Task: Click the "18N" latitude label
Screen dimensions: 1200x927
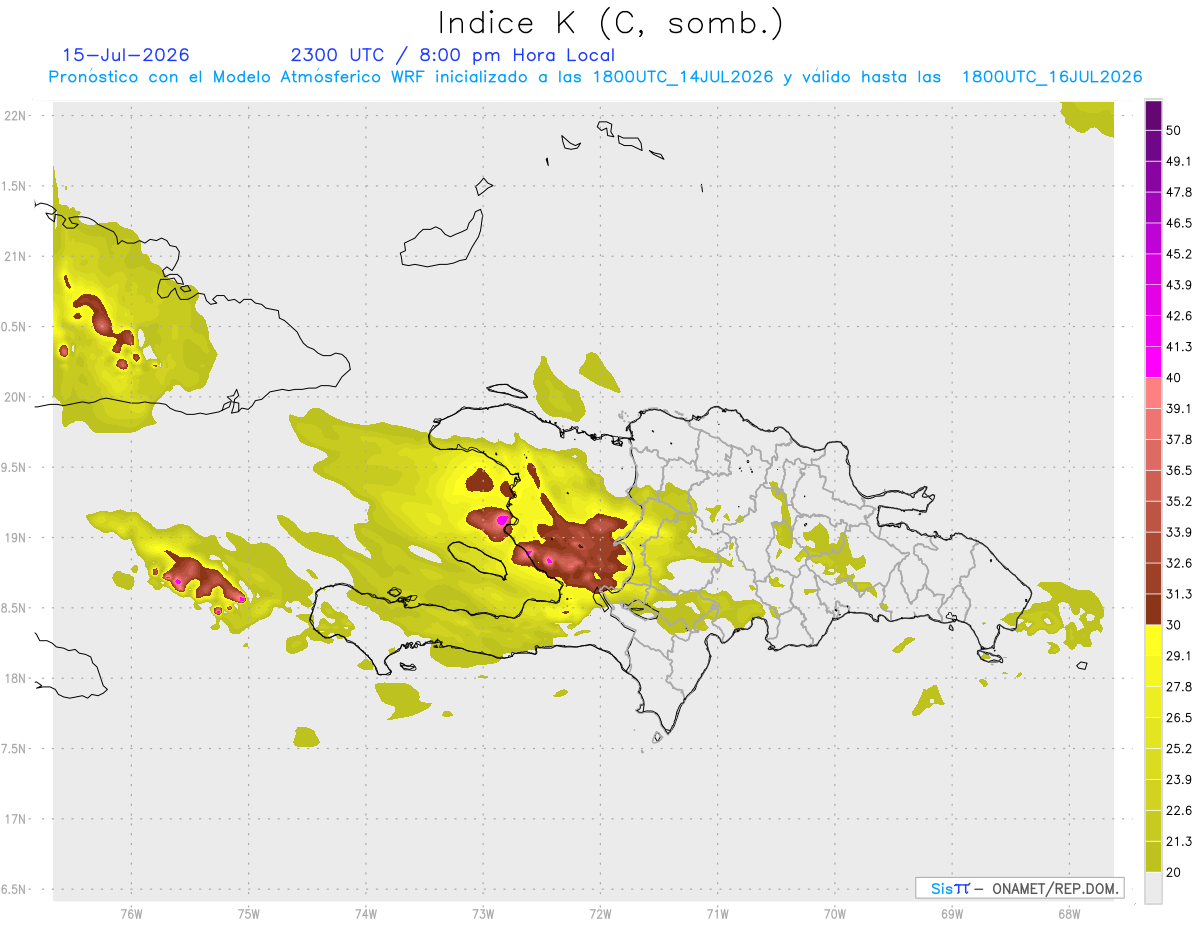Action: [x=15, y=678]
